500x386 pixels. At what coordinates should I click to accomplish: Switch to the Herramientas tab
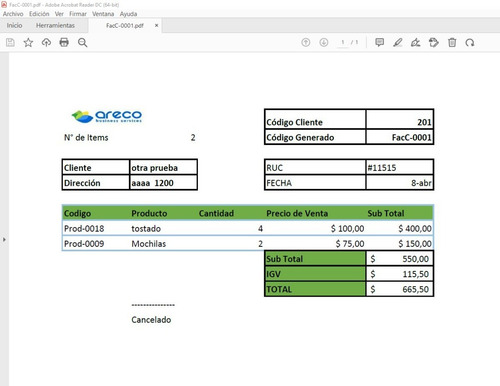click(55, 26)
